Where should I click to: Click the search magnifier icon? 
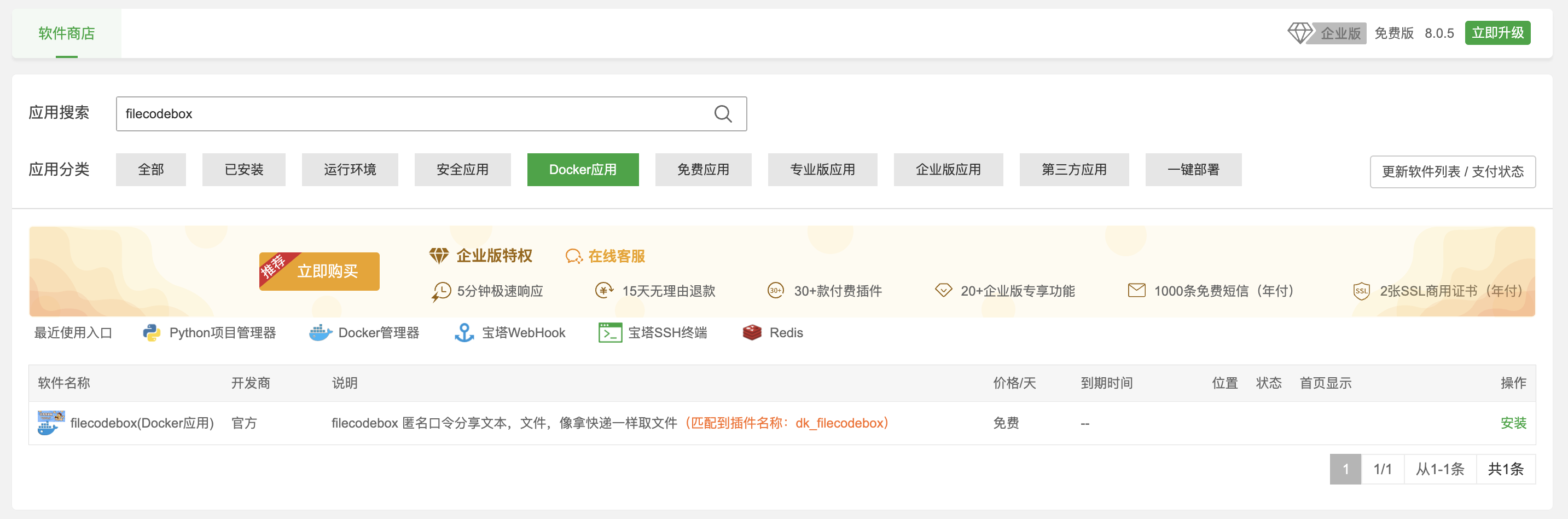[723, 114]
